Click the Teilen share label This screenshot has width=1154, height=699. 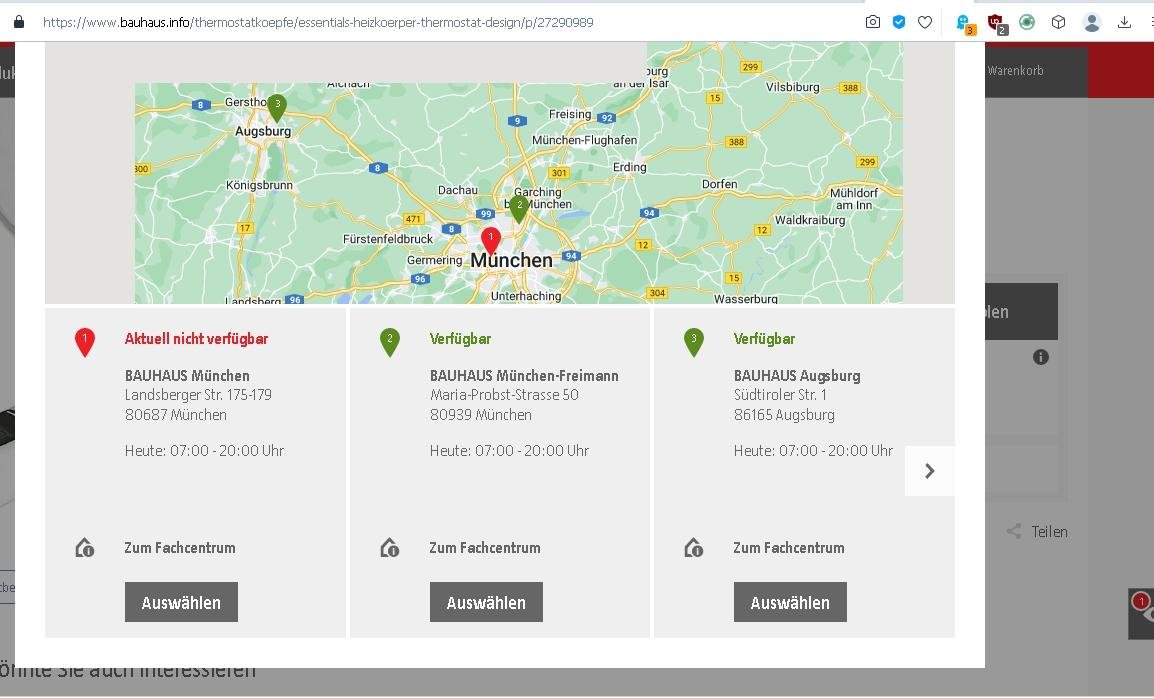pyautogui.click(x=1049, y=531)
